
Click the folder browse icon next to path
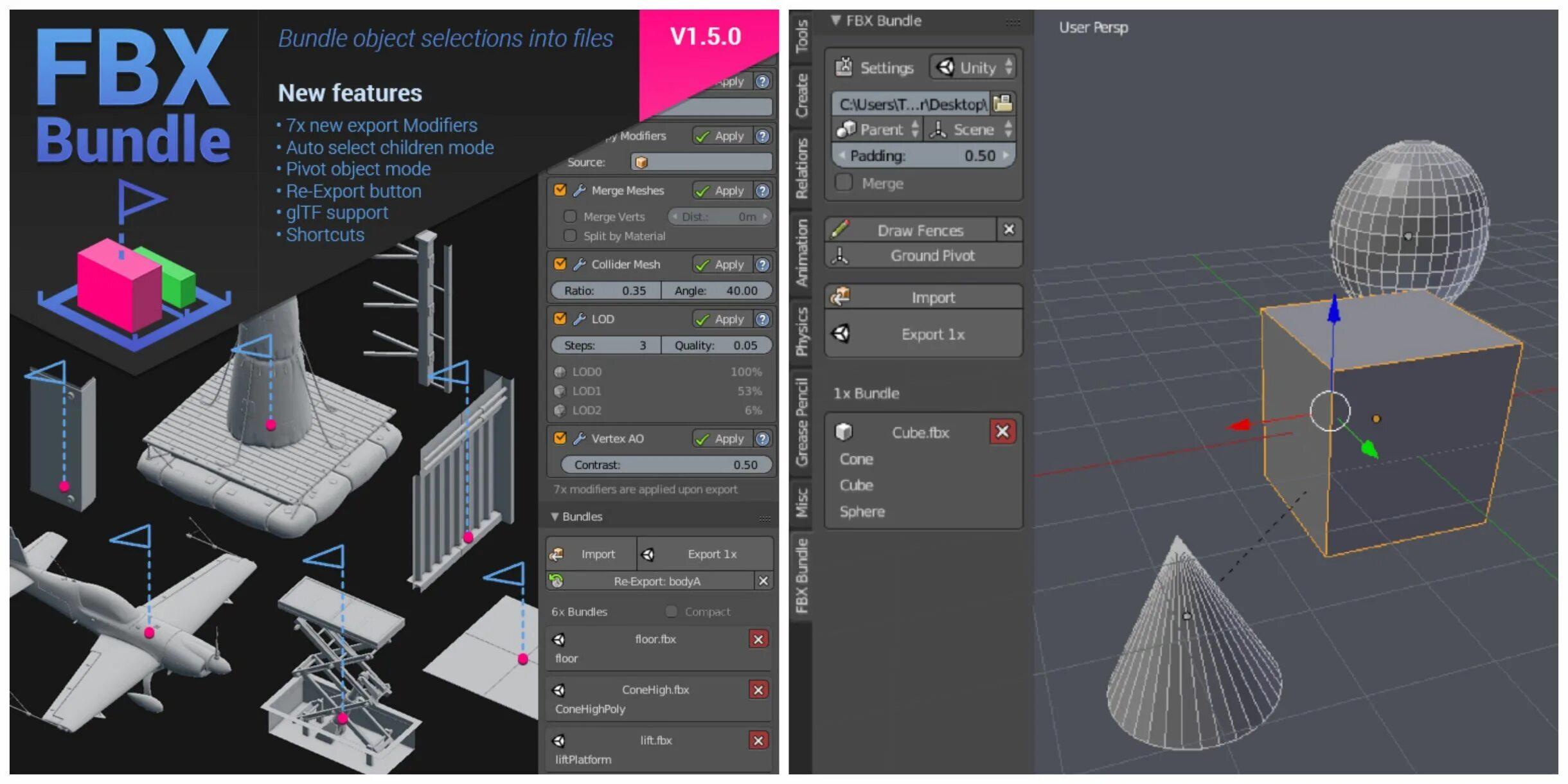tap(1002, 103)
